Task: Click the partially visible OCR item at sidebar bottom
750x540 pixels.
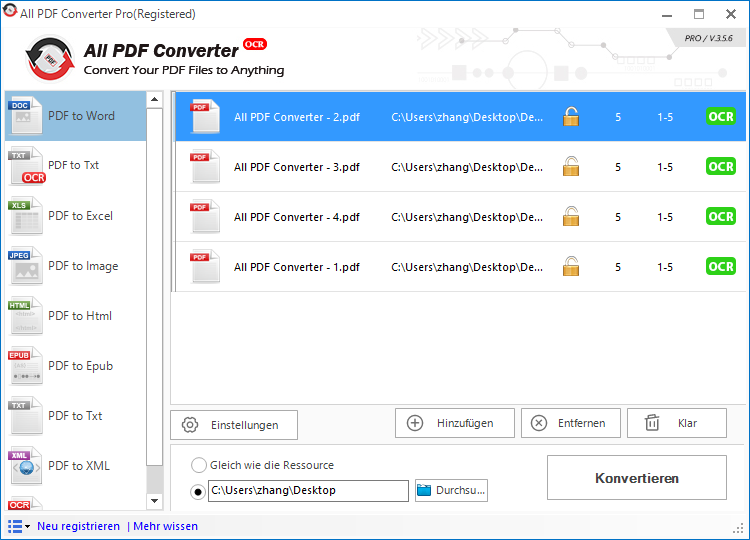Action: pos(25,504)
